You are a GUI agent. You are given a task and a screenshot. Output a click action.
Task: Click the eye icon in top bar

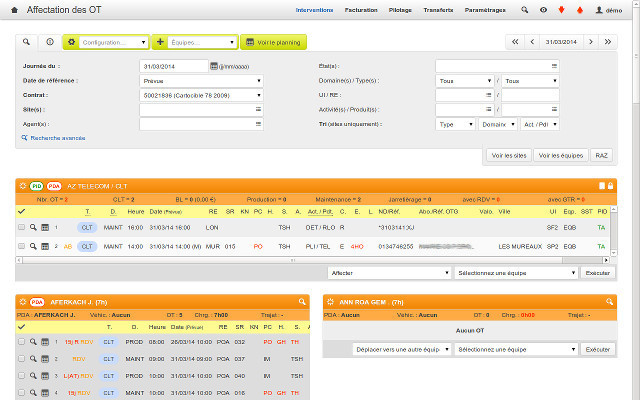click(x=543, y=10)
